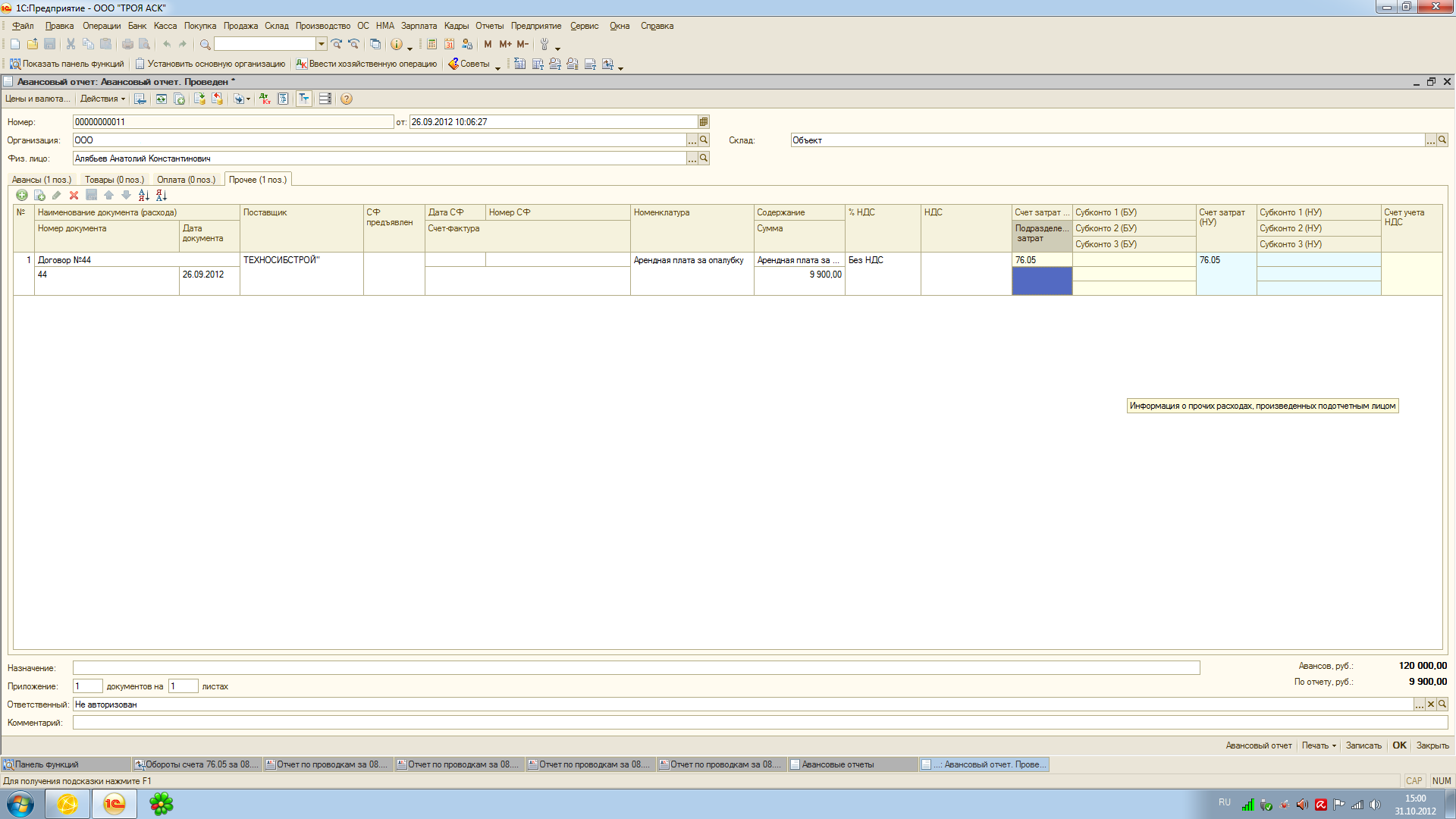The width and height of the screenshot is (1456, 819).
Task: Click into the Комментарий input field
Action: [758, 723]
